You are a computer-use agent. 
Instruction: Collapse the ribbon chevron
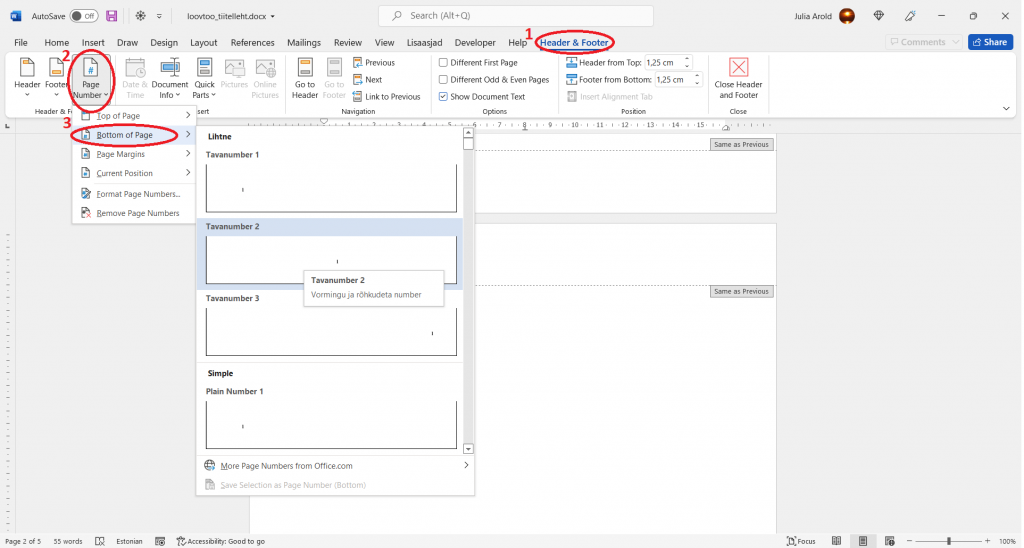click(x=1006, y=108)
